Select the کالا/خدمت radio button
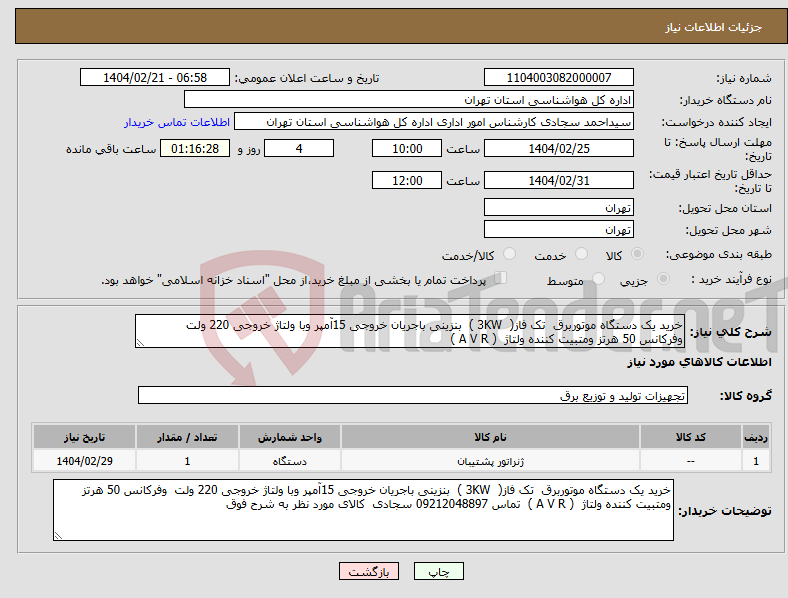The height and width of the screenshot is (598, 788). tap(510, 254)
